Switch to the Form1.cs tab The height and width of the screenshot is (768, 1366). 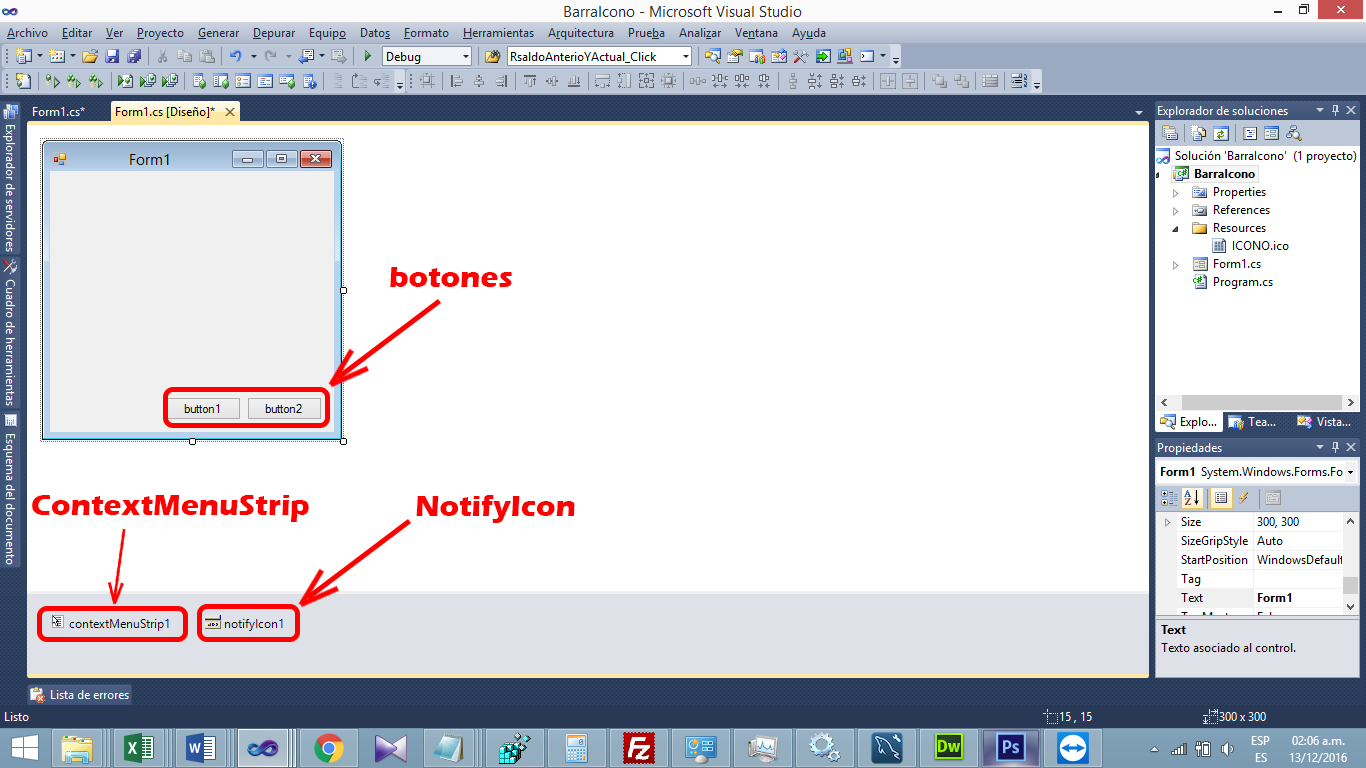(x=60, y=111)
